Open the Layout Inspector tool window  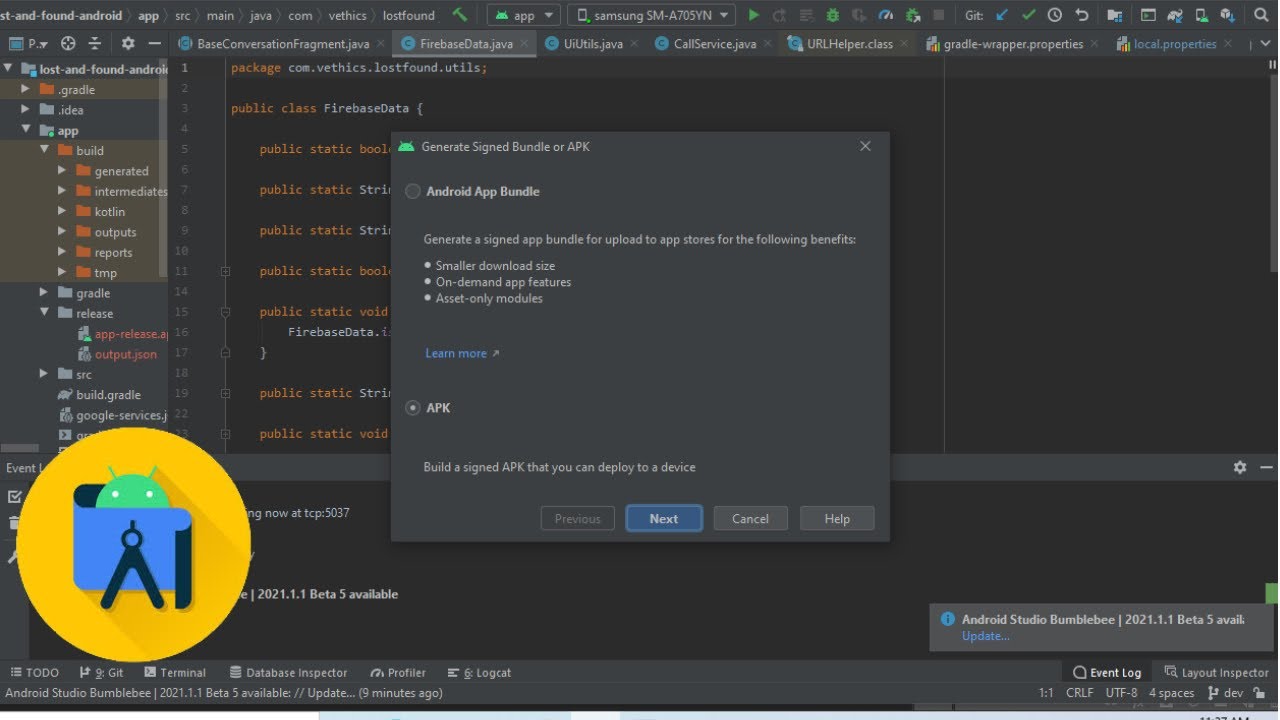[1216, 673]
